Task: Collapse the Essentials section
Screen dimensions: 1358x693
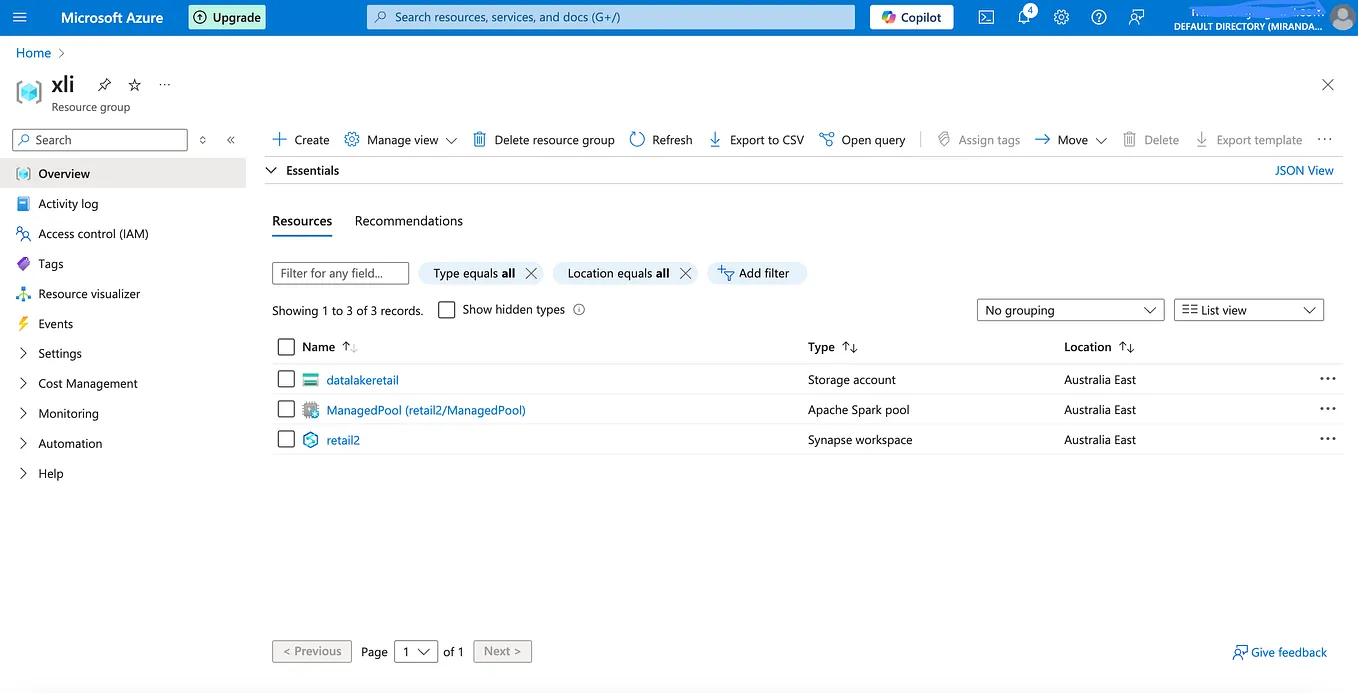Action: (x=271, y=170)
